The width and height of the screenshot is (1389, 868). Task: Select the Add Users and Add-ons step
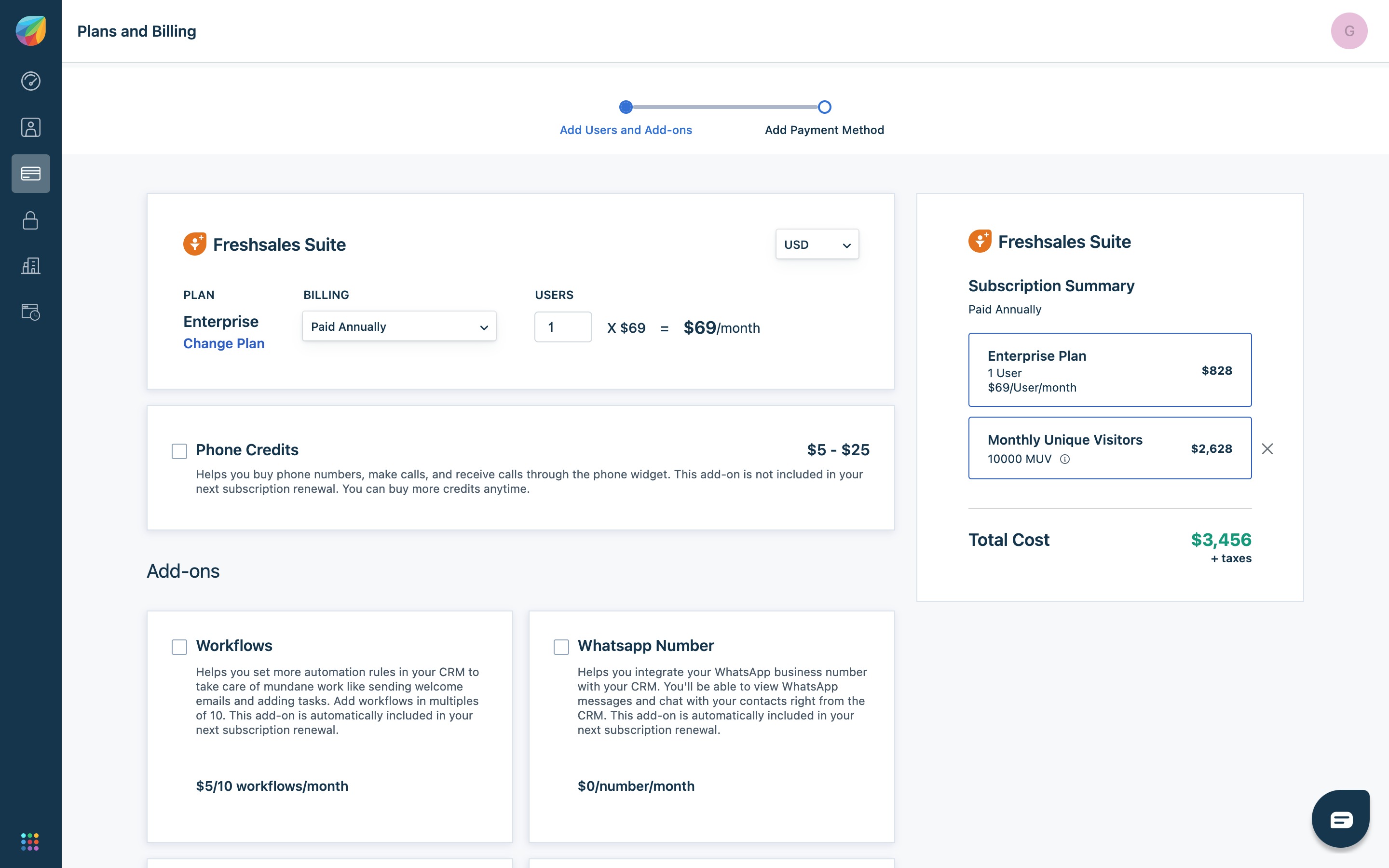[626, 130]
